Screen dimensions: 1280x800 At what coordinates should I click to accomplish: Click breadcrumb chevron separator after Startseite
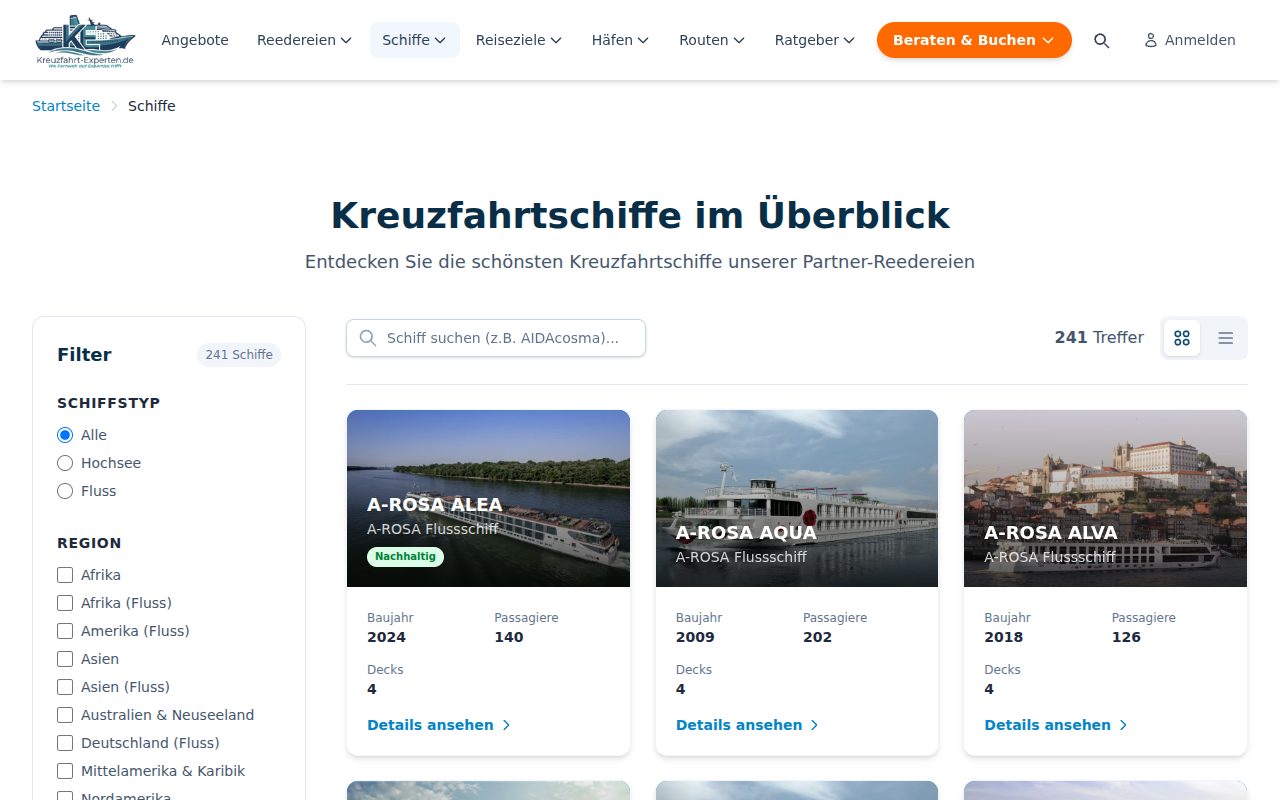[114, 106]
